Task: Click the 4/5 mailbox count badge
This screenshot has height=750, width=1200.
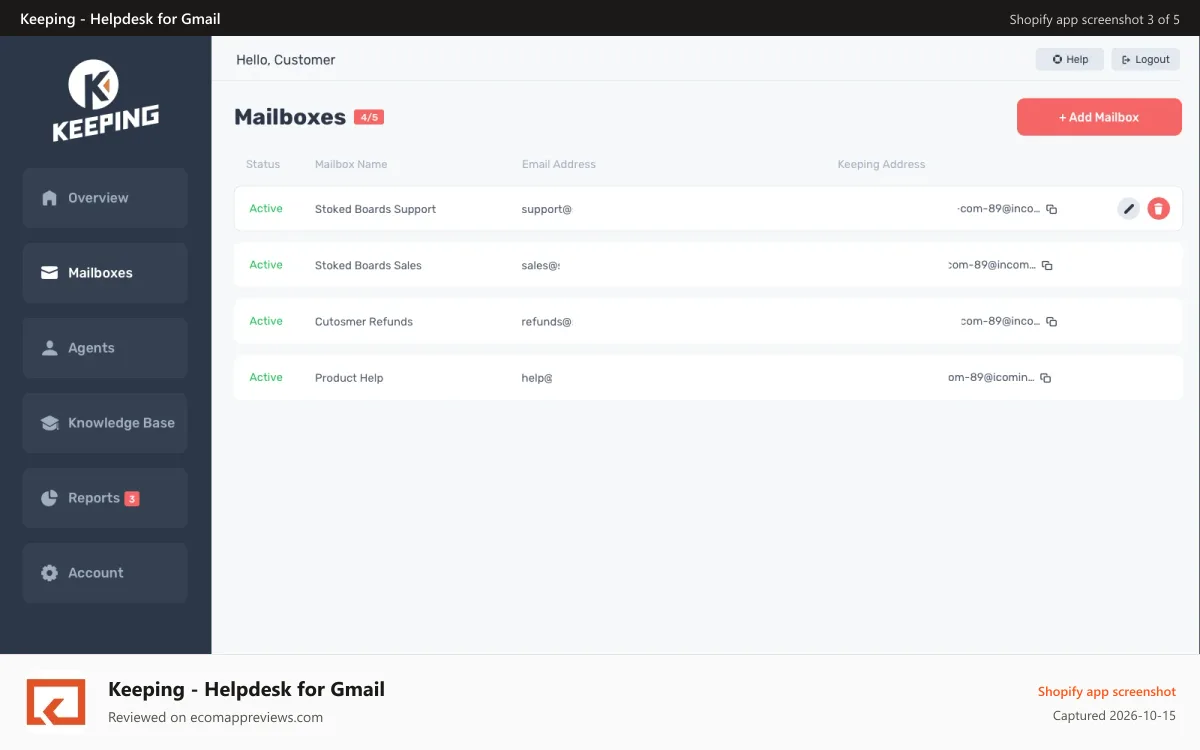Action: [369, 117]
